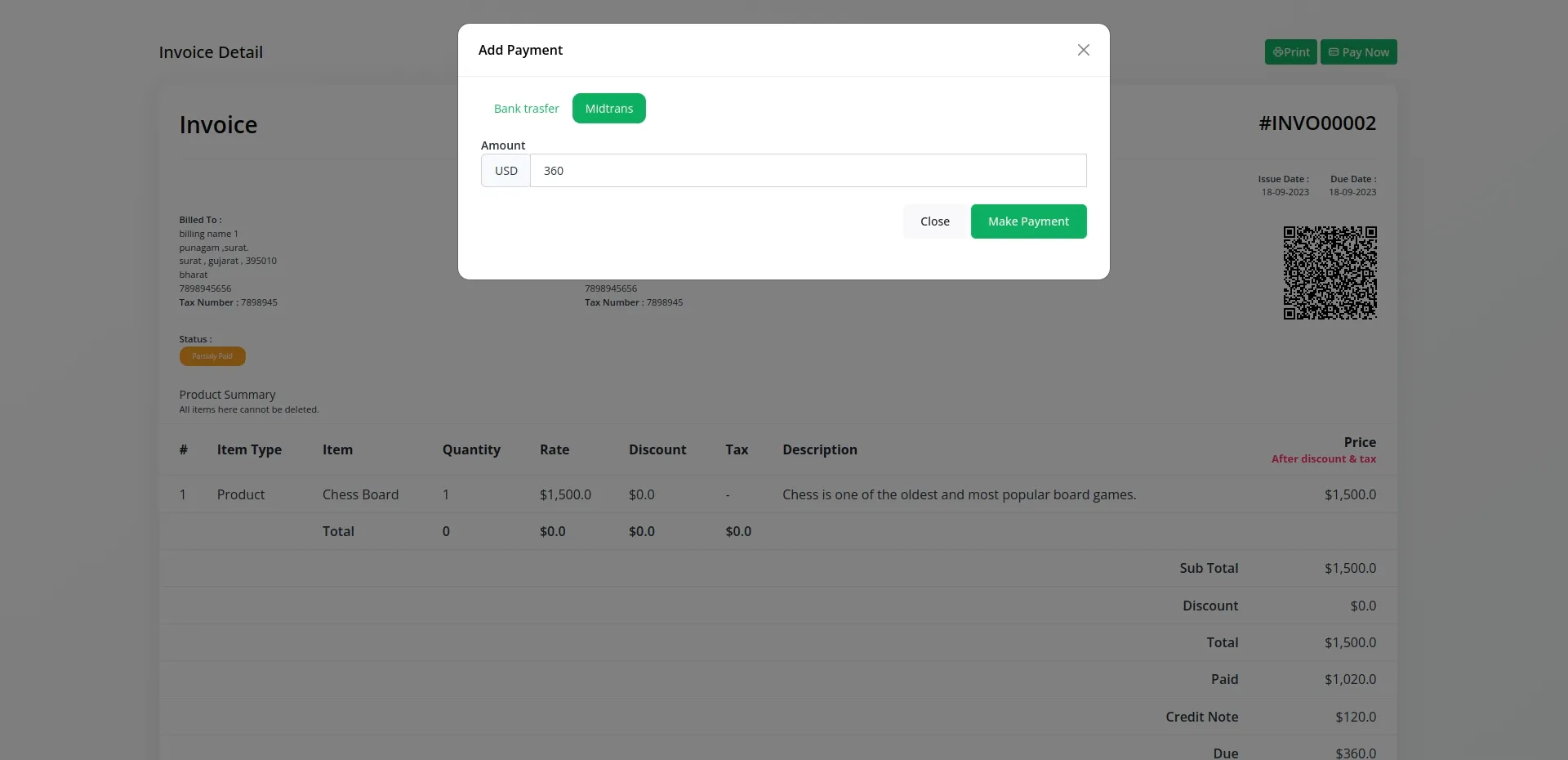Click the Amount input field showing 360
The image size is (1568, 760).
[x=808, y=171]
